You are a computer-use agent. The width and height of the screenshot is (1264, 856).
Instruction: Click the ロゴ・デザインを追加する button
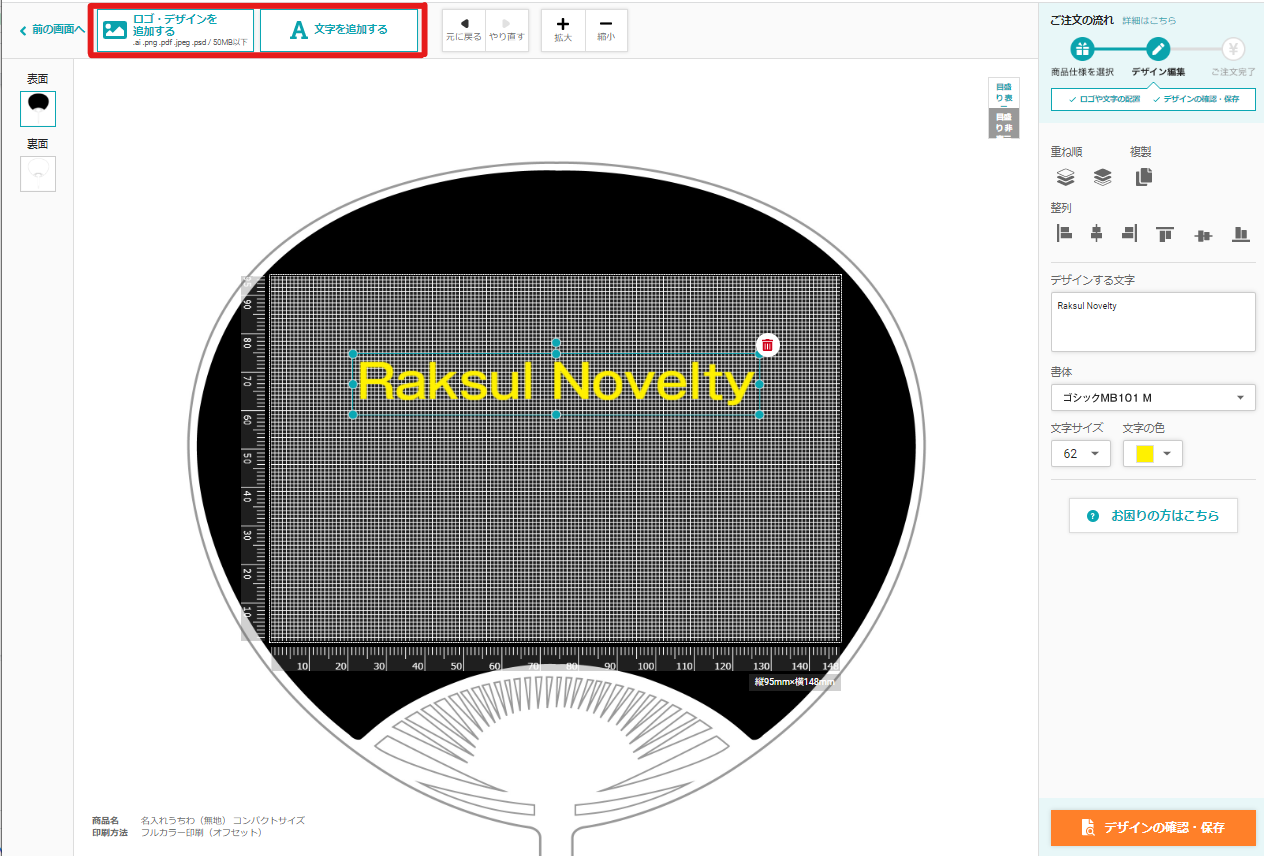click(175, 31)
